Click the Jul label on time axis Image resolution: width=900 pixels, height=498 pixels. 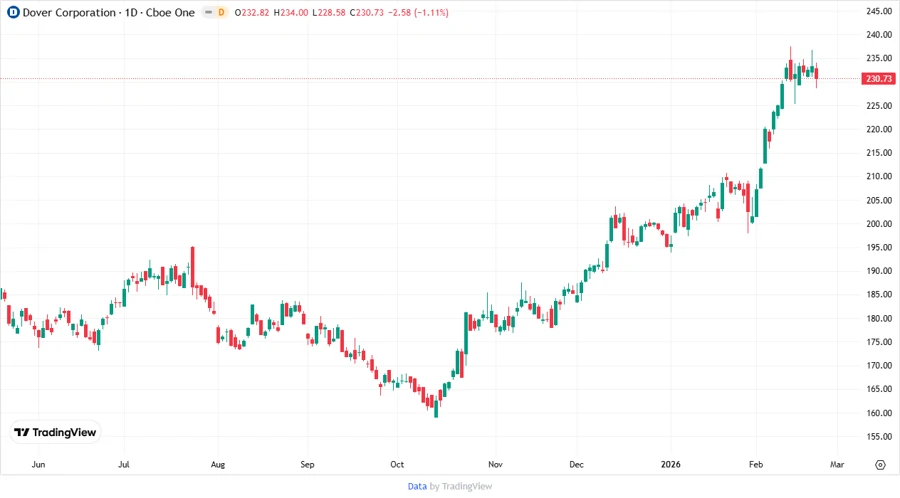tap(124, 464)
